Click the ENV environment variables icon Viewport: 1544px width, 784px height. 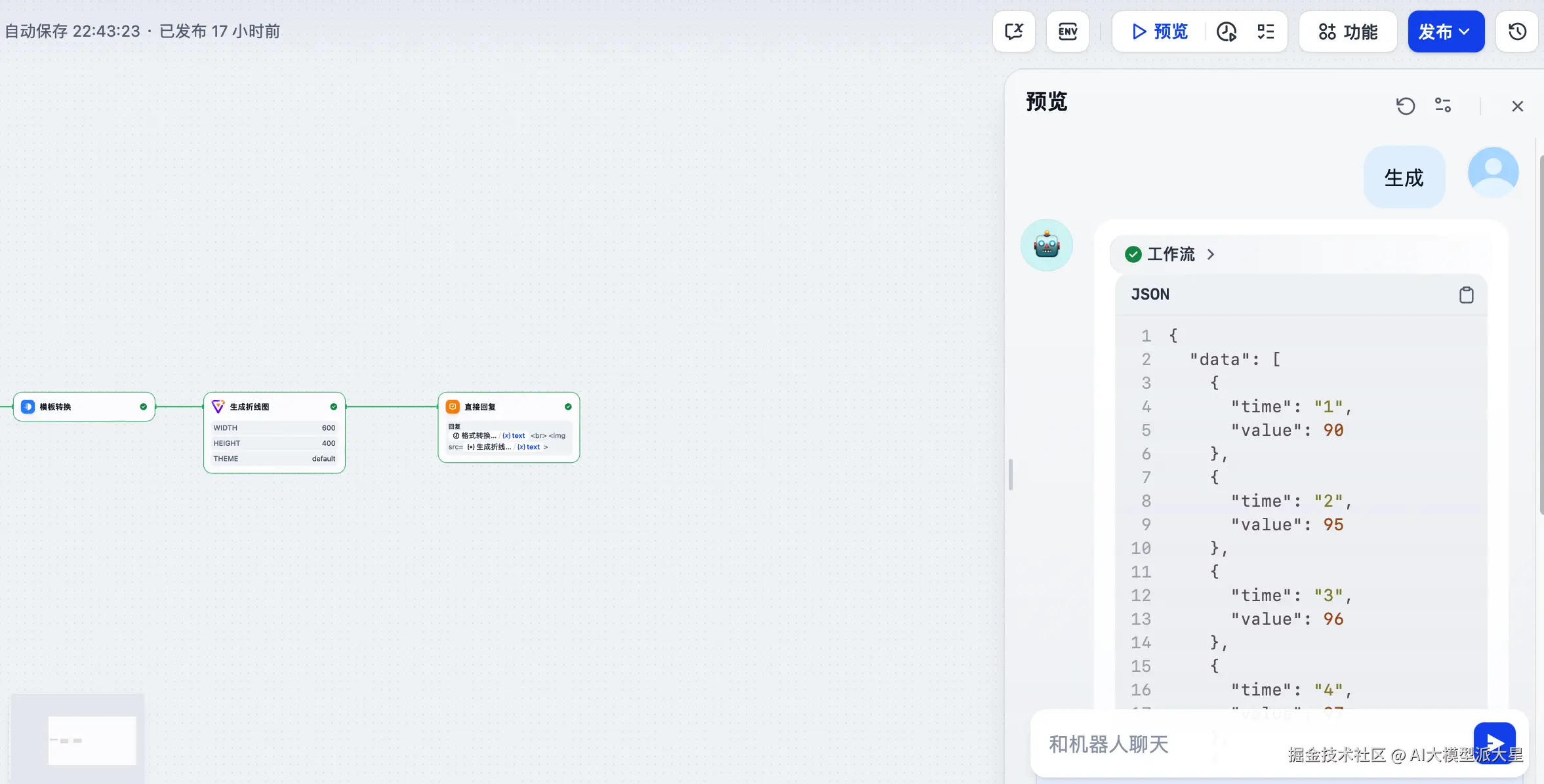pyautogui.click(x=1067, y=31)
